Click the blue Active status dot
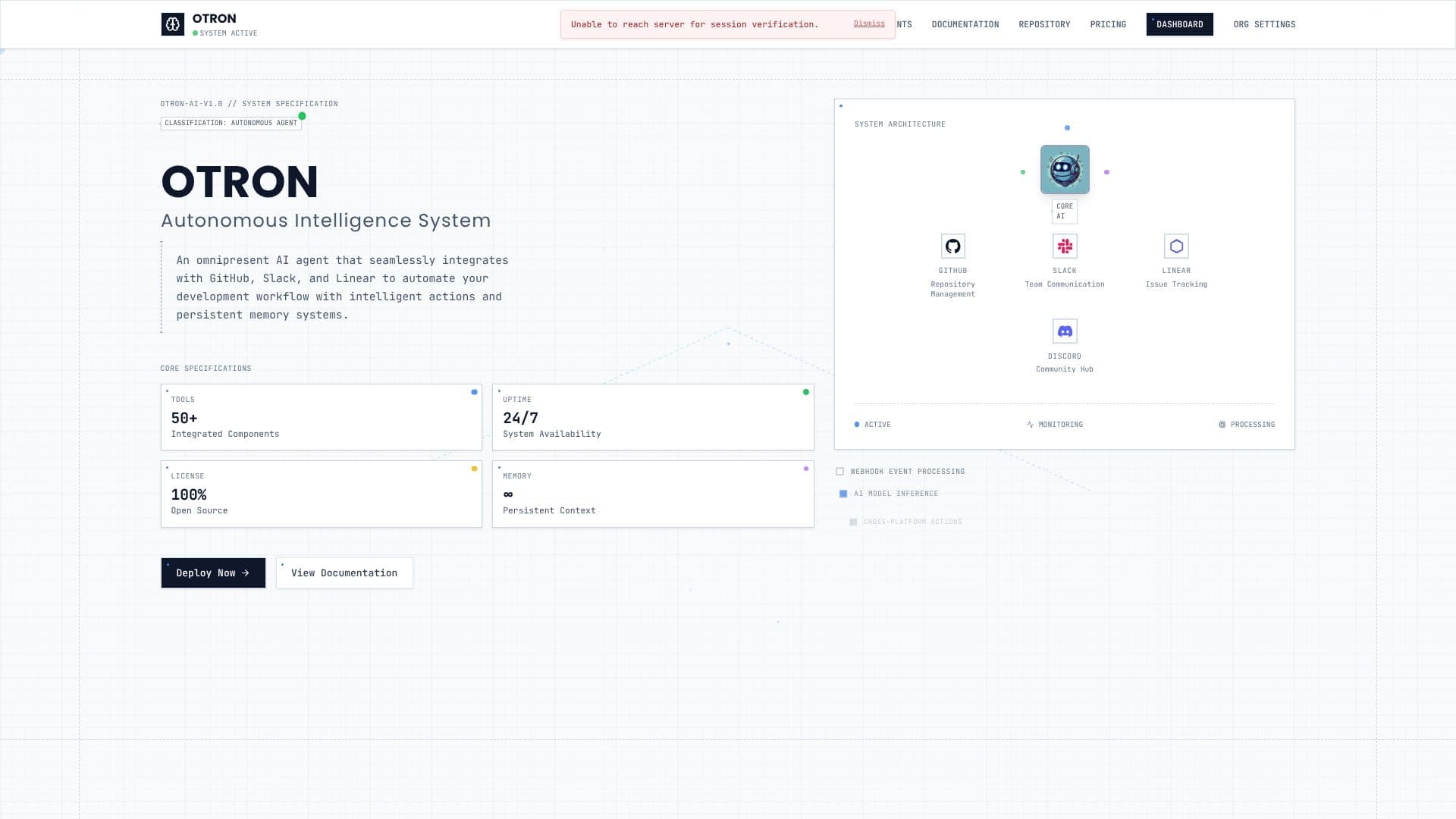Image resolution: width=1456 pixels, height=819 pixels. point(857,425)
